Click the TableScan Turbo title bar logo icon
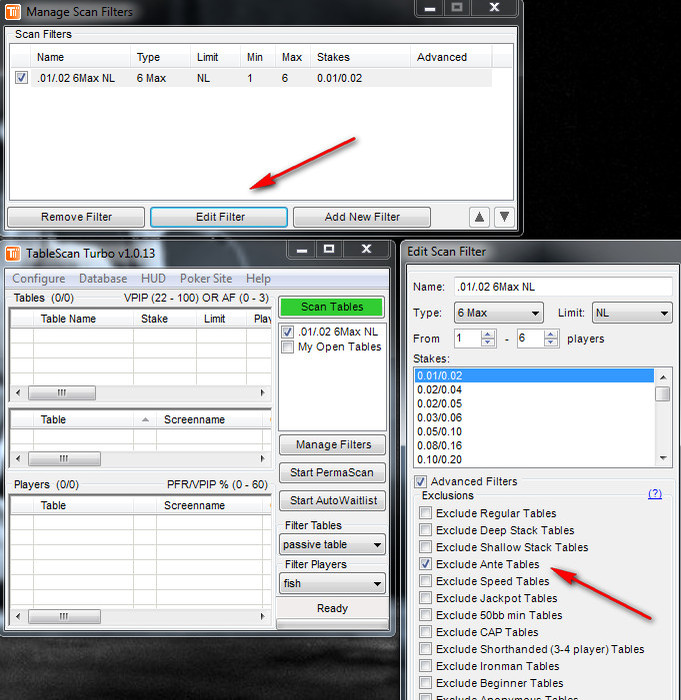The height and width of the screenshot is (700, 681). 13,254
